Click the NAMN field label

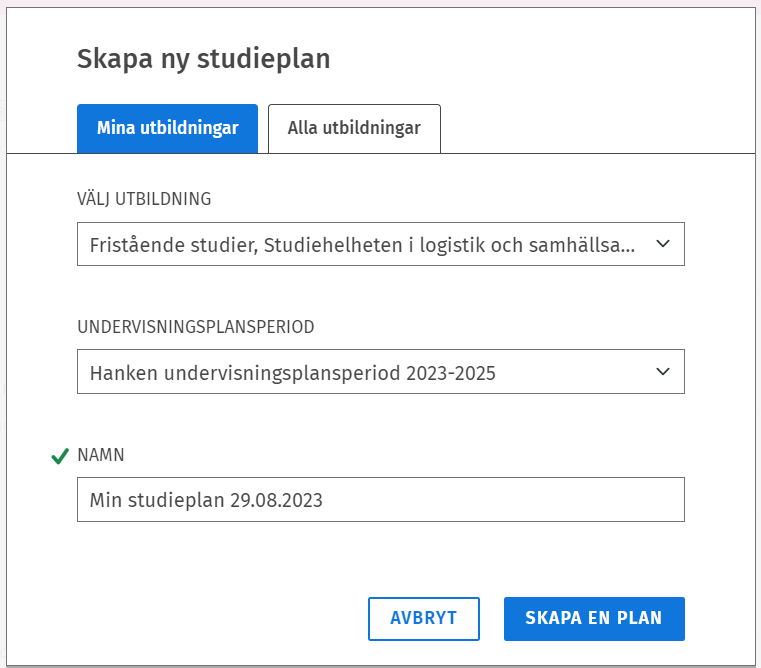(100, 455)
